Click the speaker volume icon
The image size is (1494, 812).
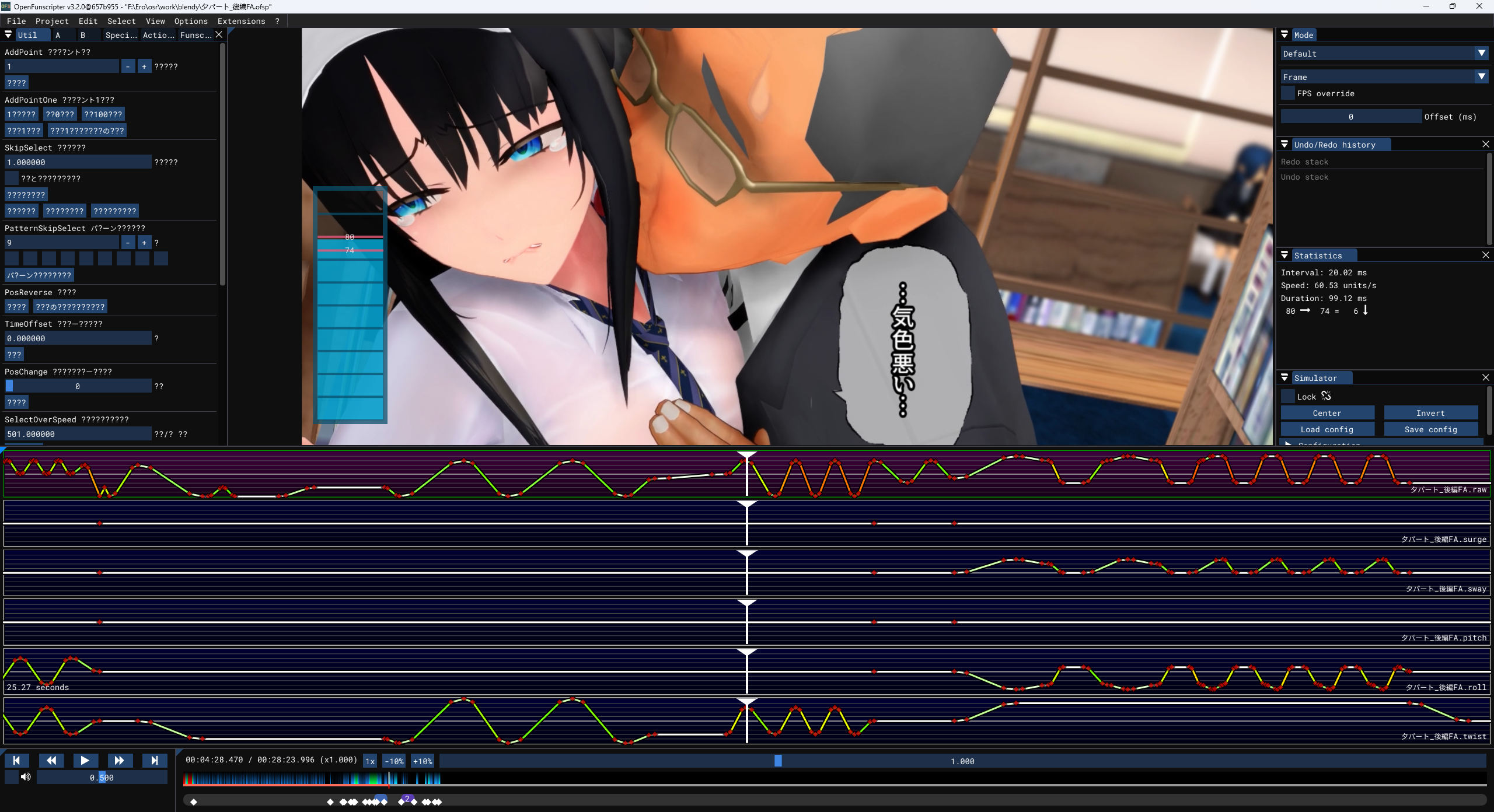(x=26, y=777)
